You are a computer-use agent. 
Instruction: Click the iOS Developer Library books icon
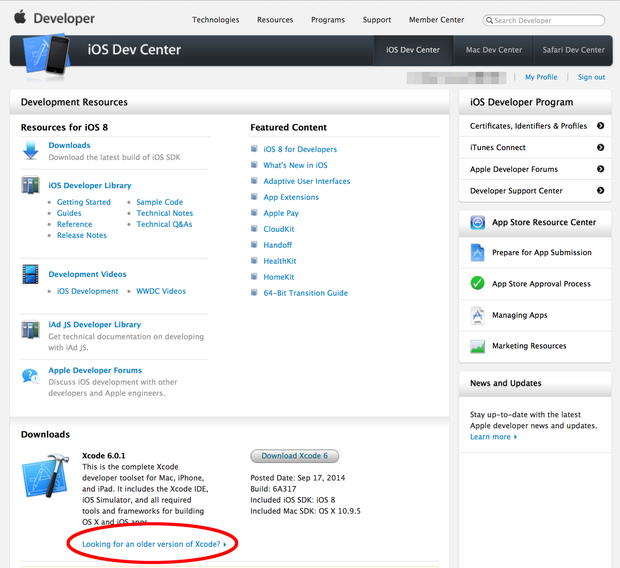pos(30,185)
